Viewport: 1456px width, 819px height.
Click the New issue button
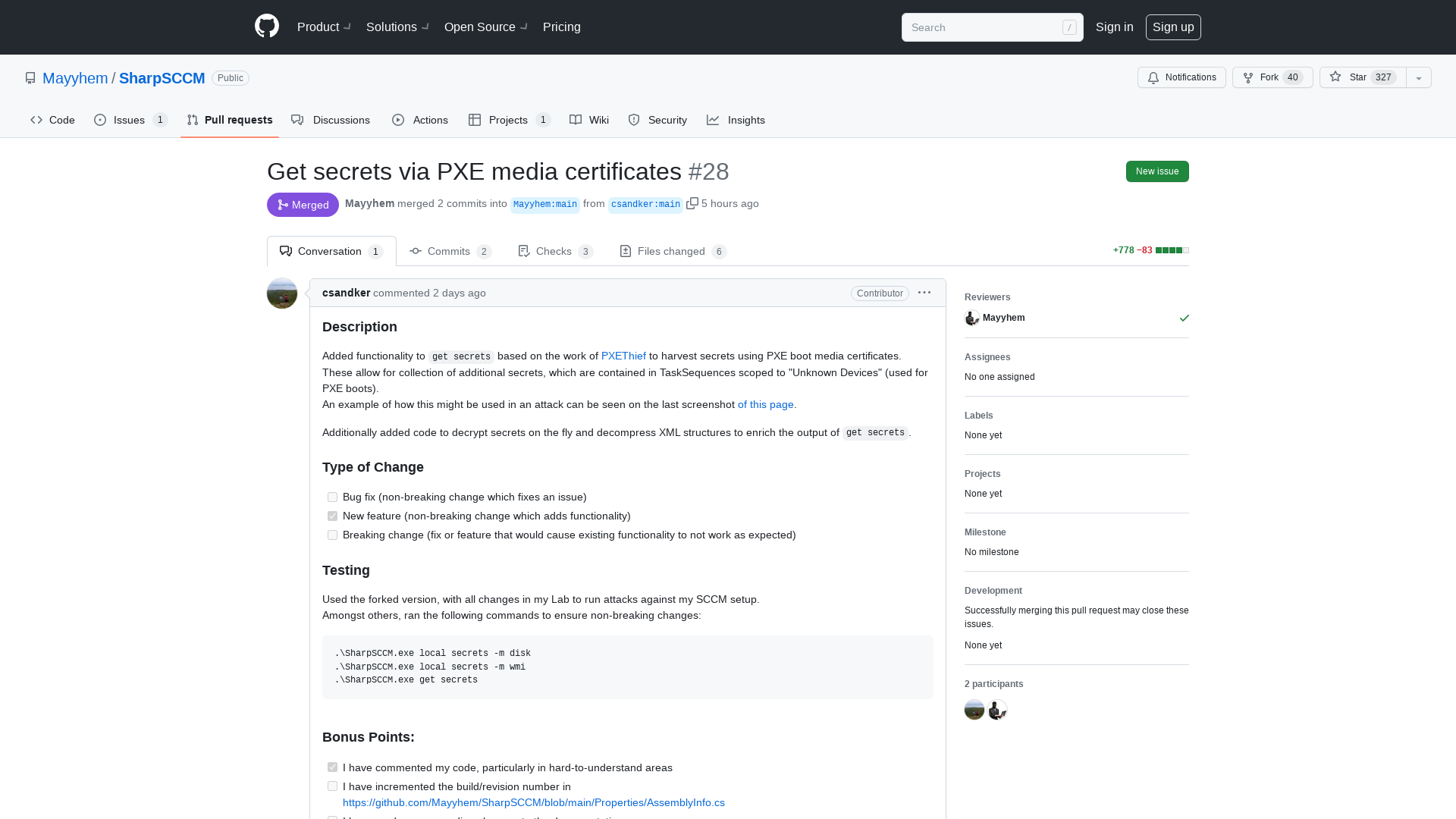(x=1157, y=171)
